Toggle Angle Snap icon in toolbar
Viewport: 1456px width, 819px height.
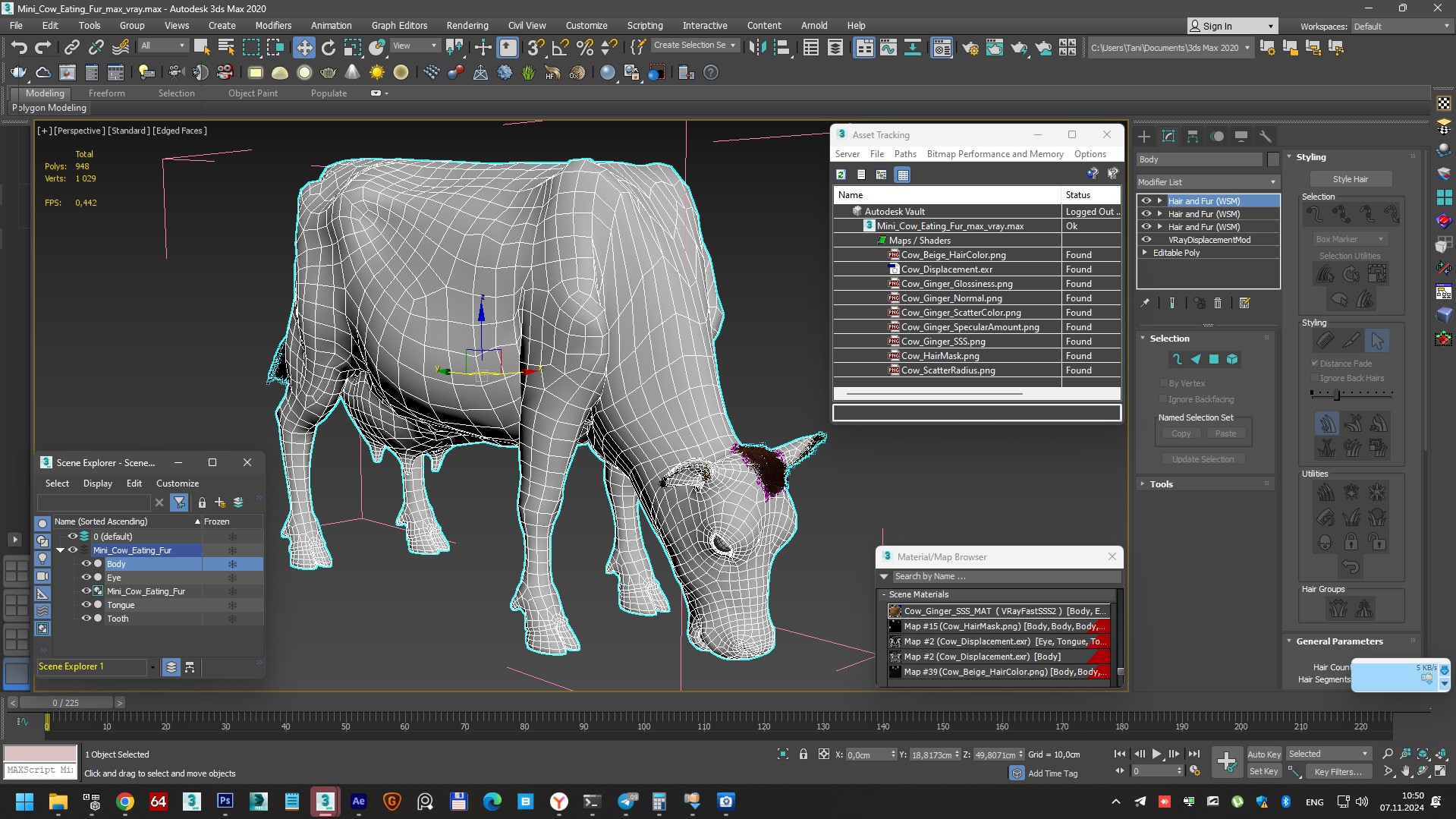click(x=560, y=48)
